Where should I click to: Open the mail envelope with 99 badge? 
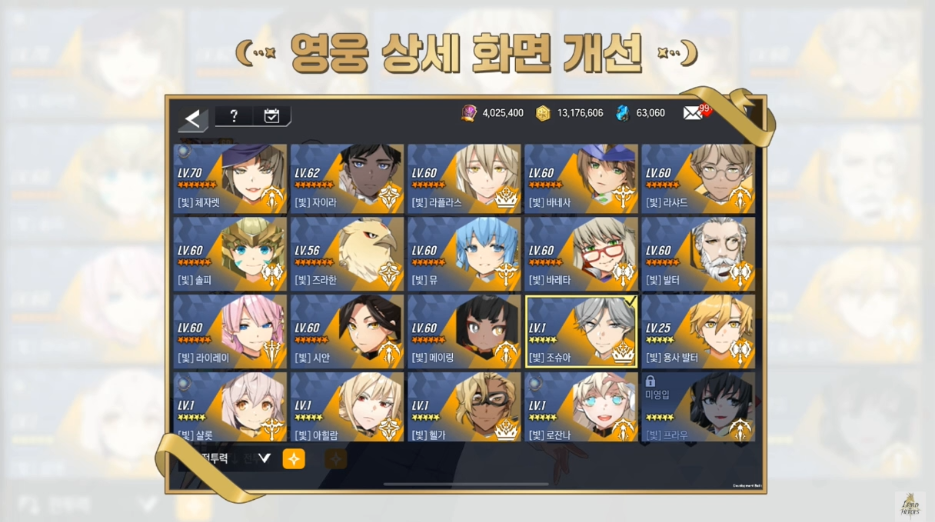pyautogui.click(x=696, y=112)
